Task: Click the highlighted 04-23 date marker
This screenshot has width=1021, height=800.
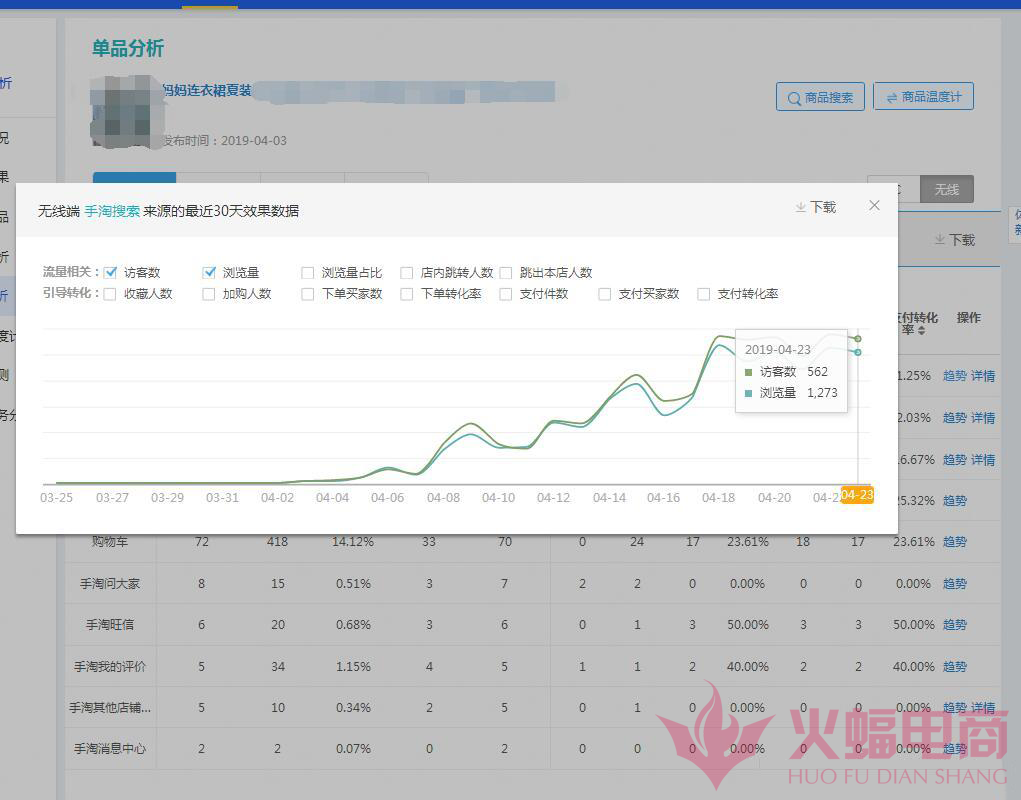Action: click(x=857, y=496)
